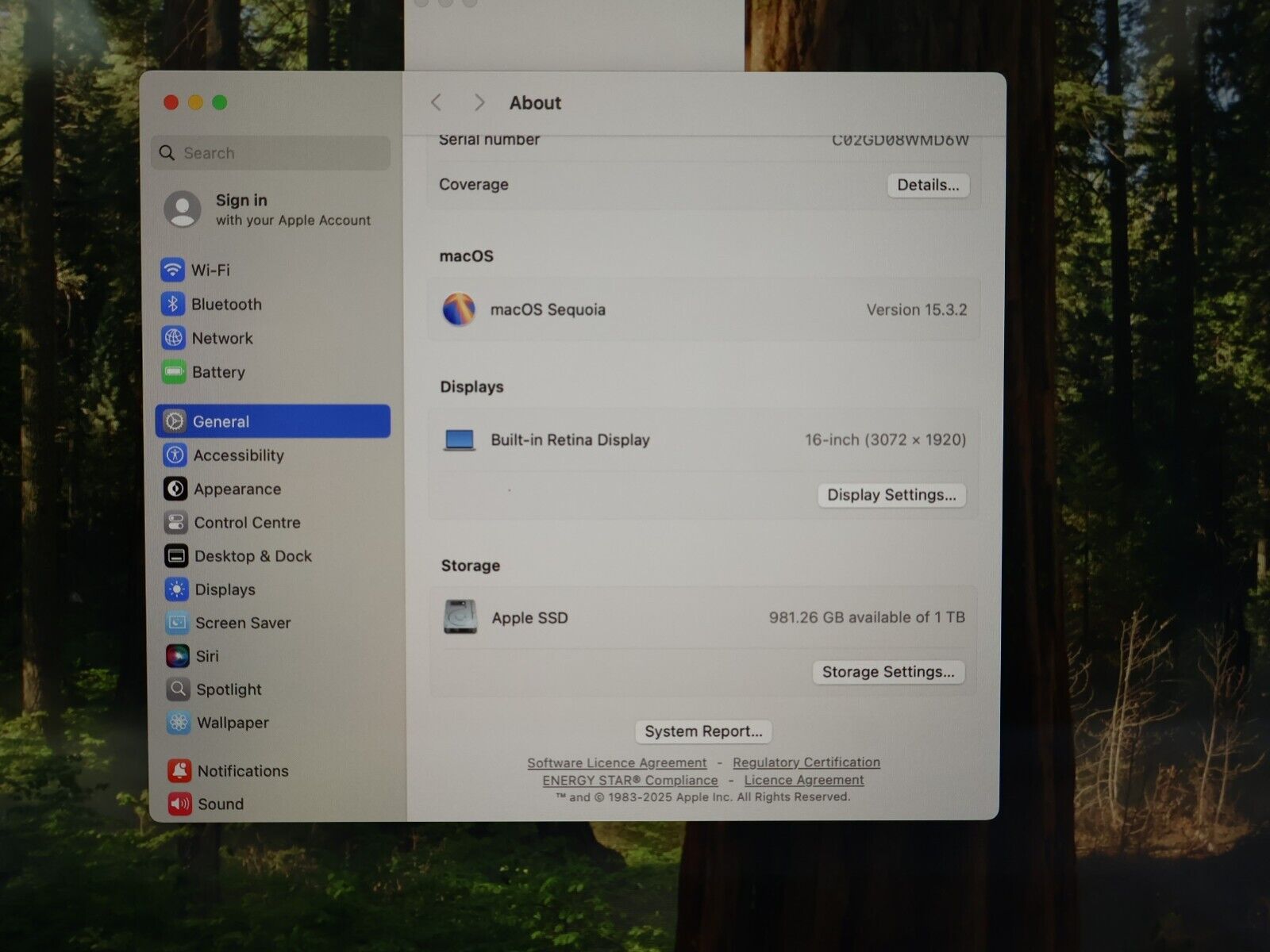
Task: Click the user avatar beside Sign in
Action: point(183,209)
